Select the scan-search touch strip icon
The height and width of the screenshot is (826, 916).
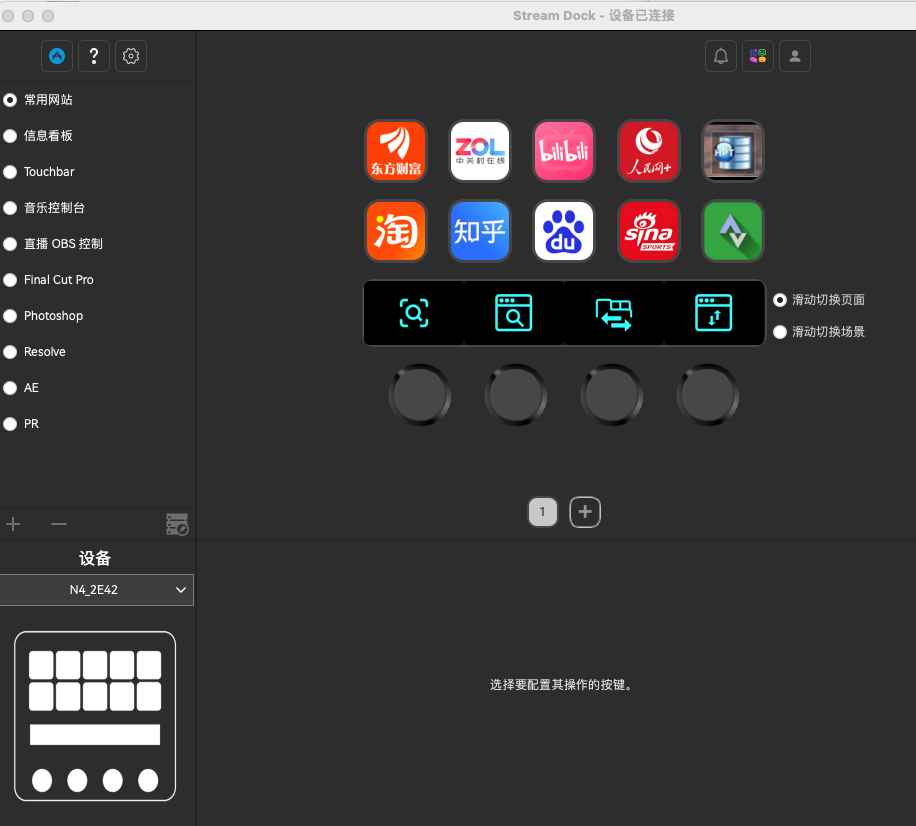pos(414,313)
